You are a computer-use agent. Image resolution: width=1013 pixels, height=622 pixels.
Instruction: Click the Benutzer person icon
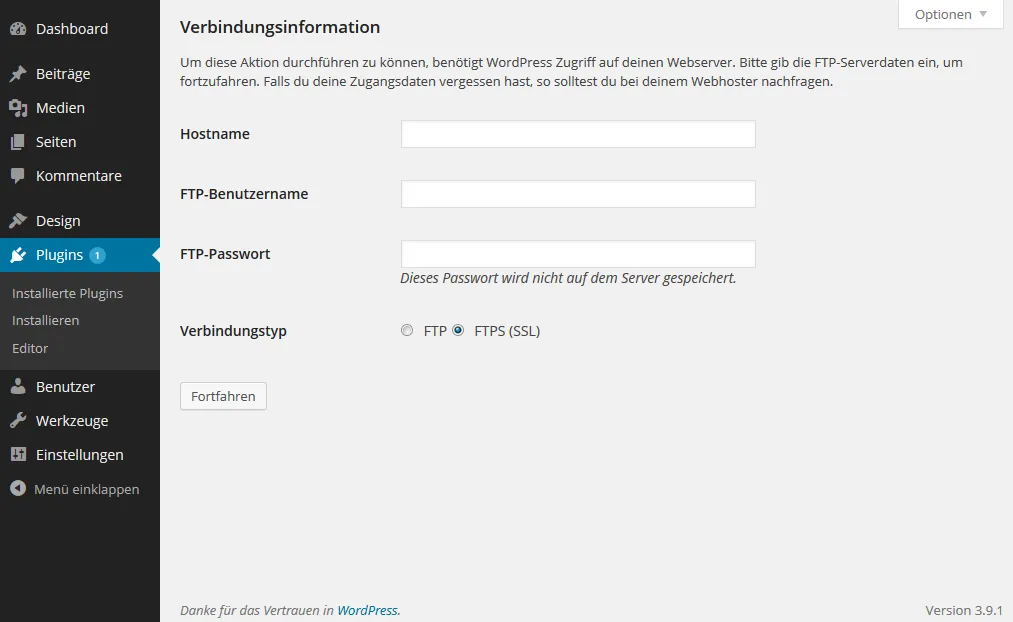18,386
